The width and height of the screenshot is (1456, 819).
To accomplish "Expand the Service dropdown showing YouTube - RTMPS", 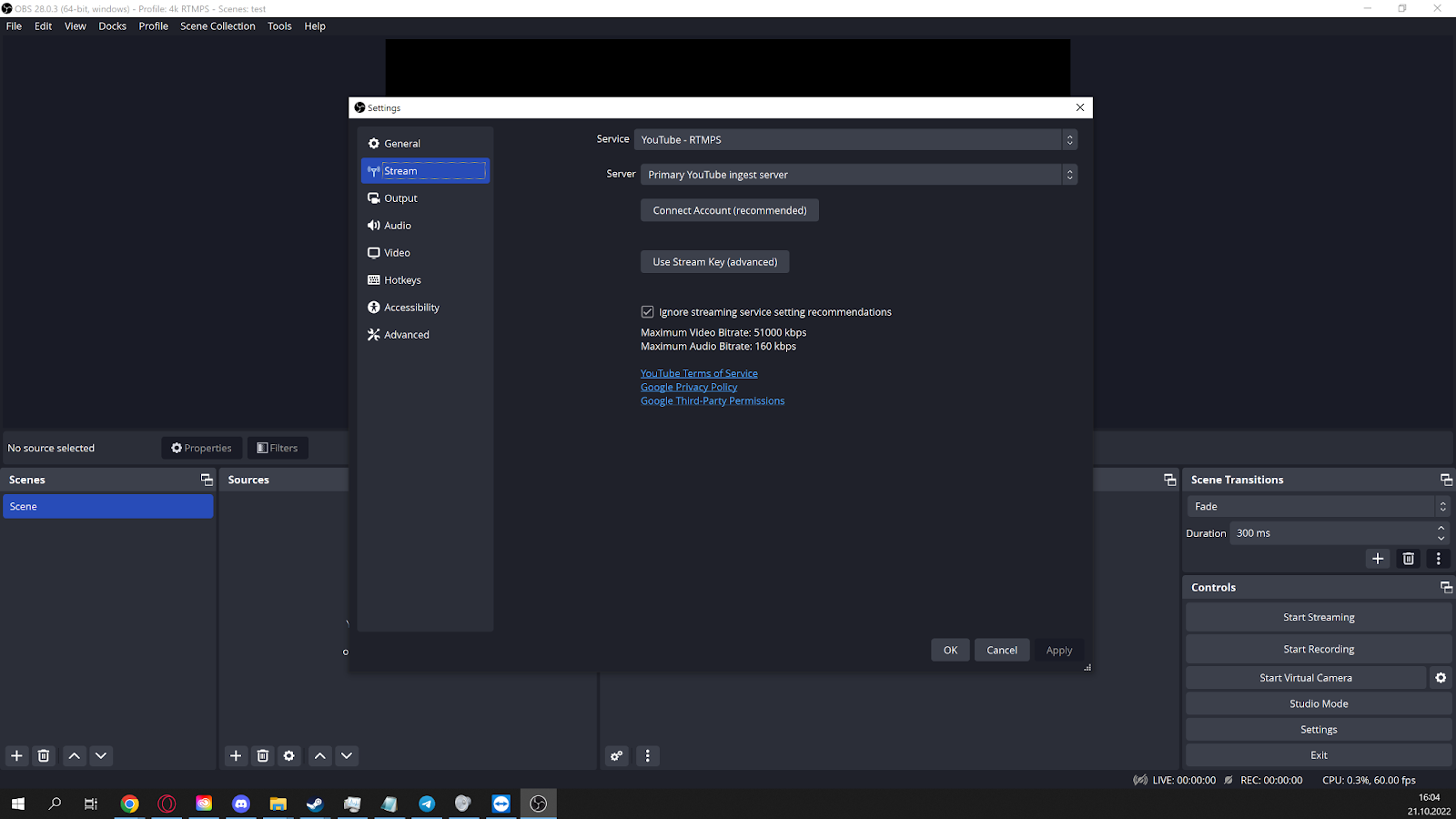I will coord(855,139).
